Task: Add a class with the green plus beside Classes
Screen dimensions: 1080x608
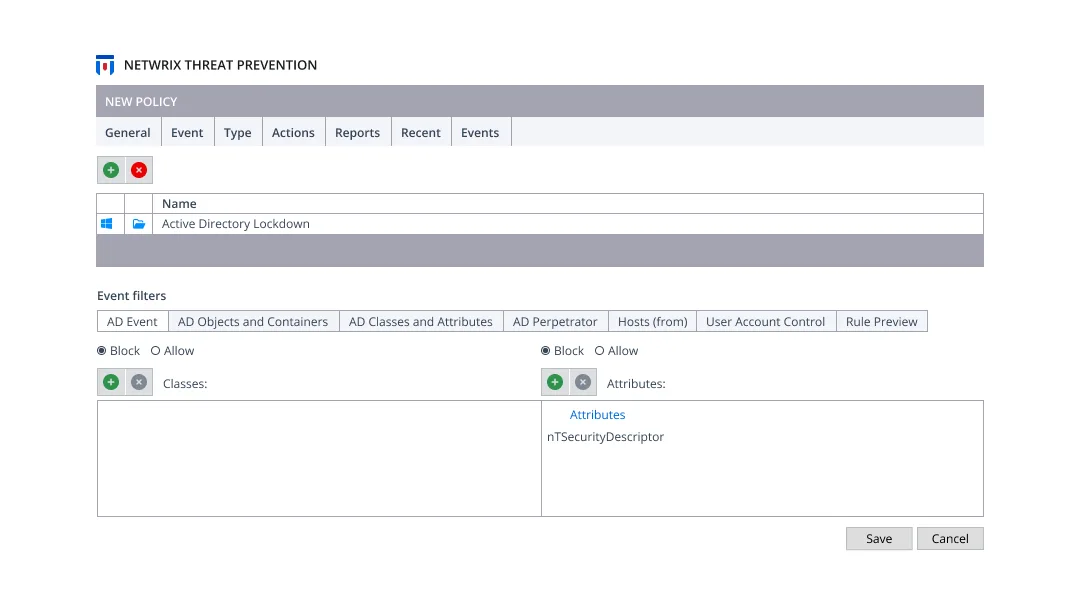Action: tap(111, 382)
